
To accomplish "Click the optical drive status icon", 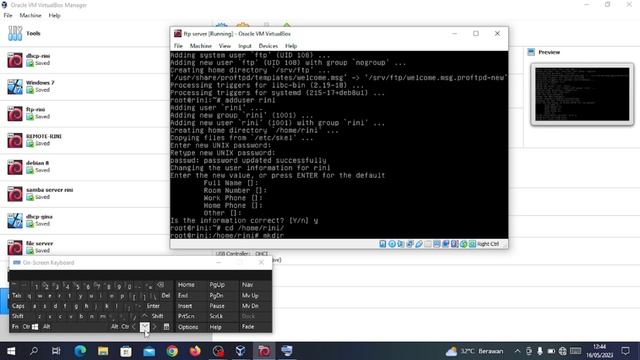I will [392, 244].
